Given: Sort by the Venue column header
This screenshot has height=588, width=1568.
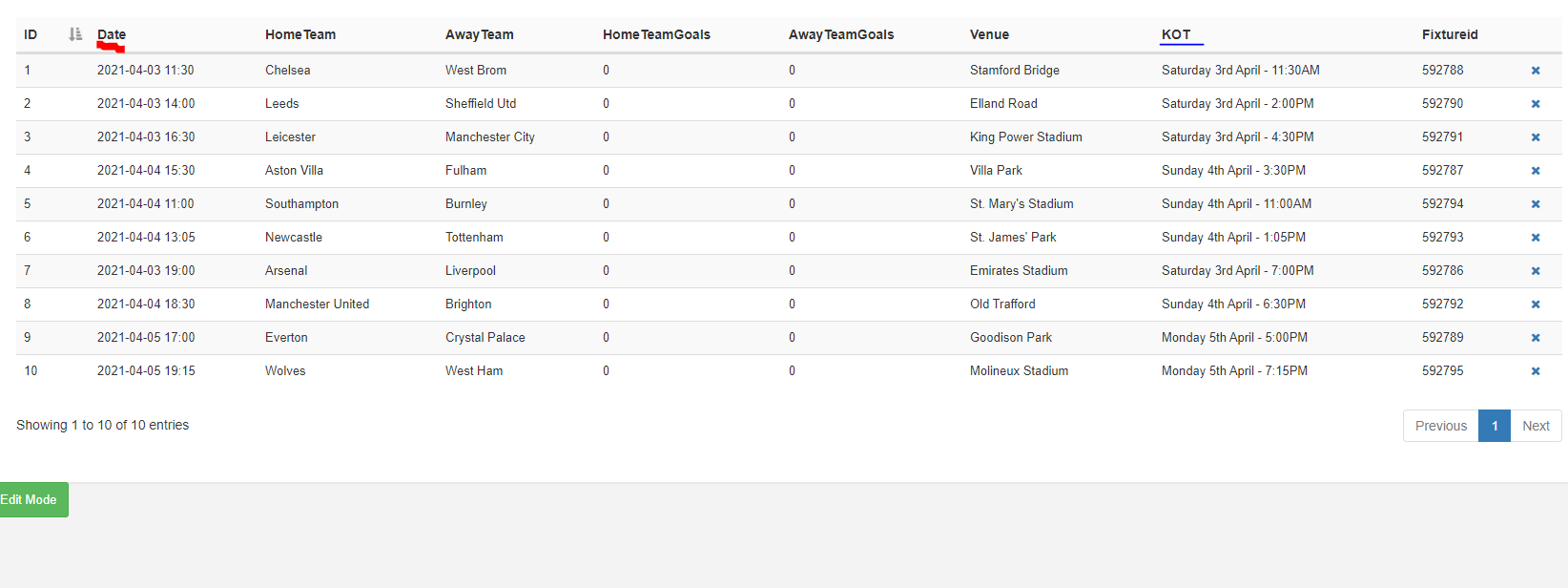Looking at the screenshot, I should pos(989,34).
